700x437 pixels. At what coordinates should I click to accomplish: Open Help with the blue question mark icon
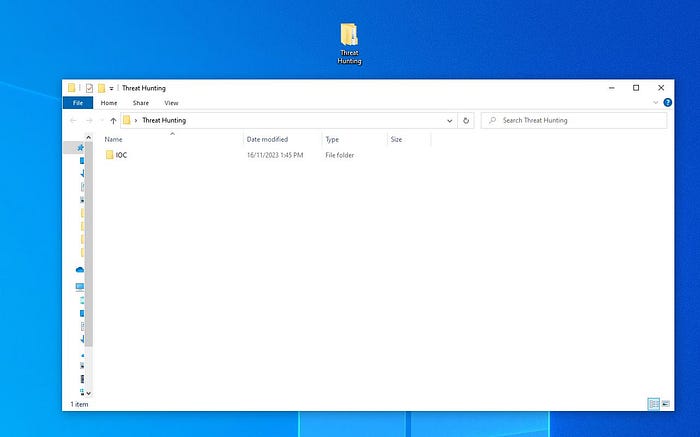pyautogui.click(x=667, y=103)
